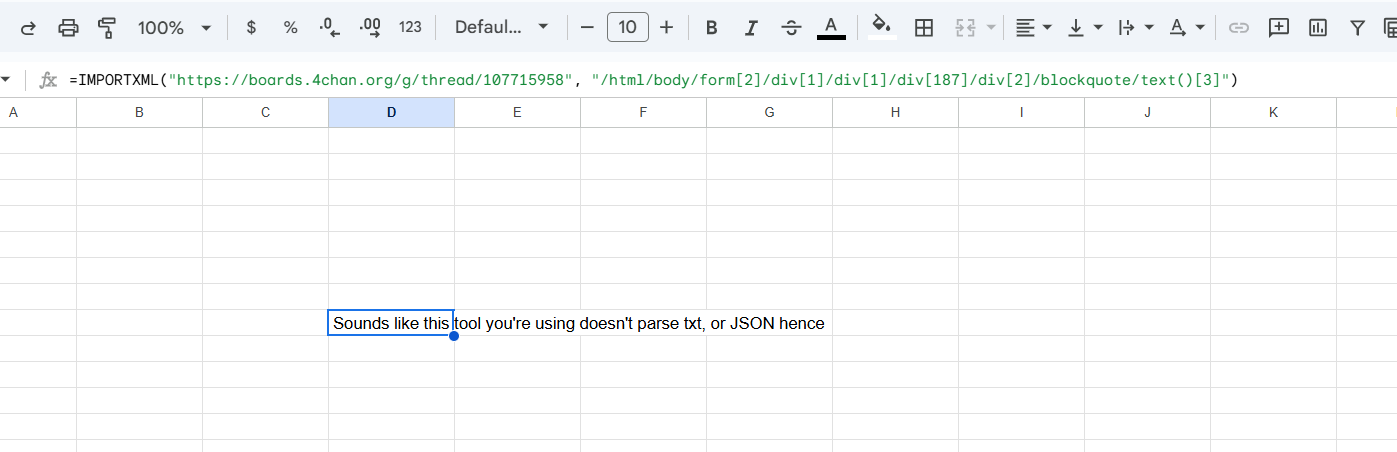
Task: Click the name box dropdown arrow
Action: (5, 79)
